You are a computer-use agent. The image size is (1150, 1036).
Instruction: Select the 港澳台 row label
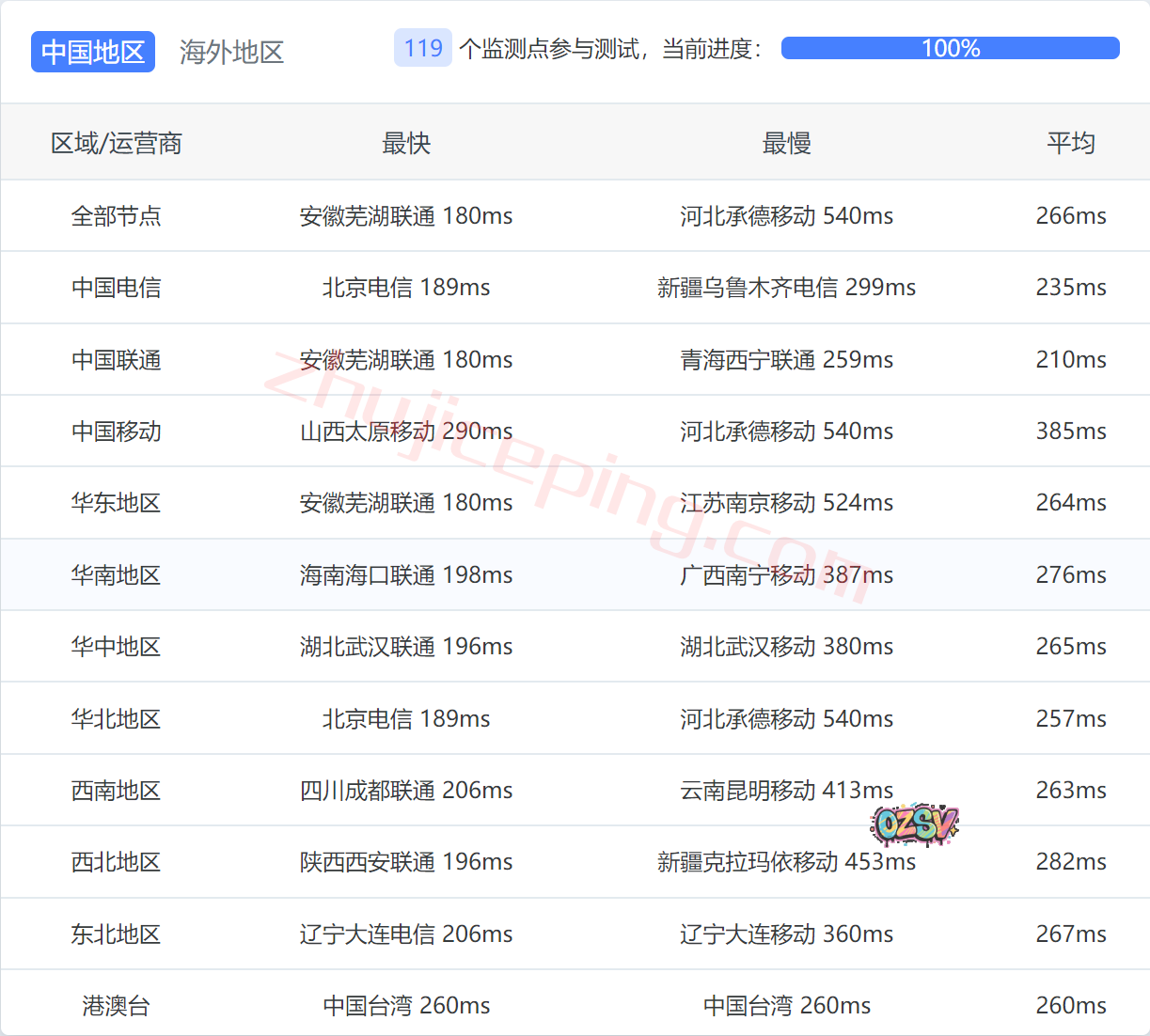click(116, 1005)
